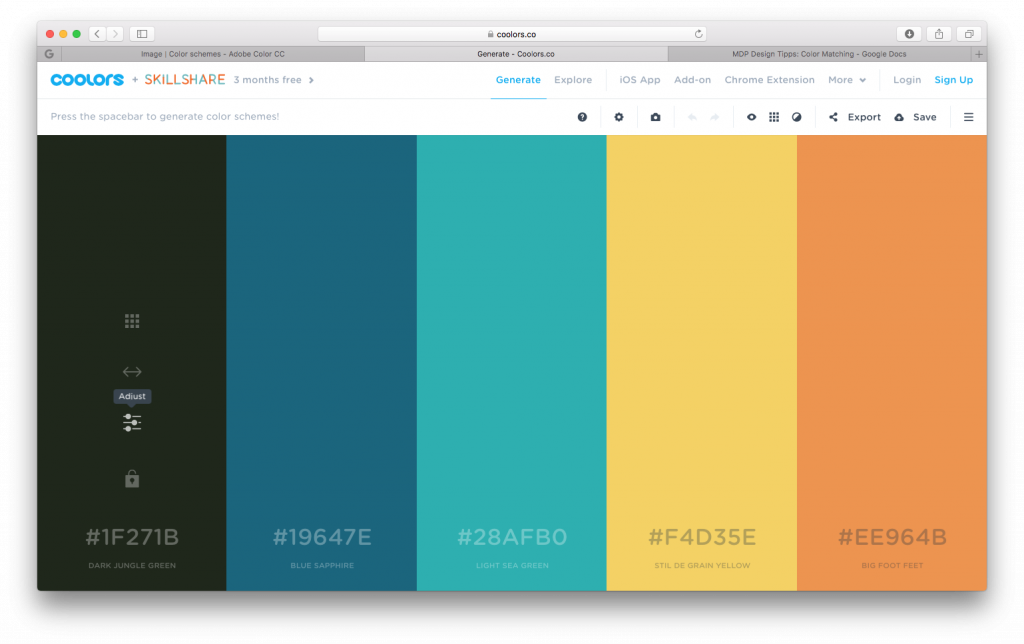This screenshot has width=1024, height=644.
Task: Open the help question mark icon
Action: click(582, 117)
